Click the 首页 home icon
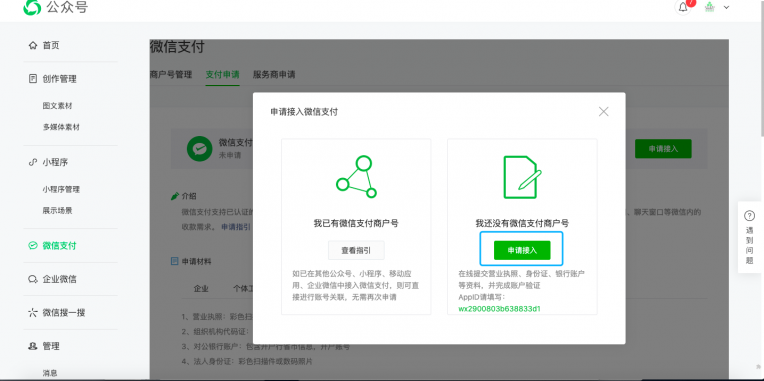Image resolution: width=764 pixels, height=381 pixels. tap(33, 45)
